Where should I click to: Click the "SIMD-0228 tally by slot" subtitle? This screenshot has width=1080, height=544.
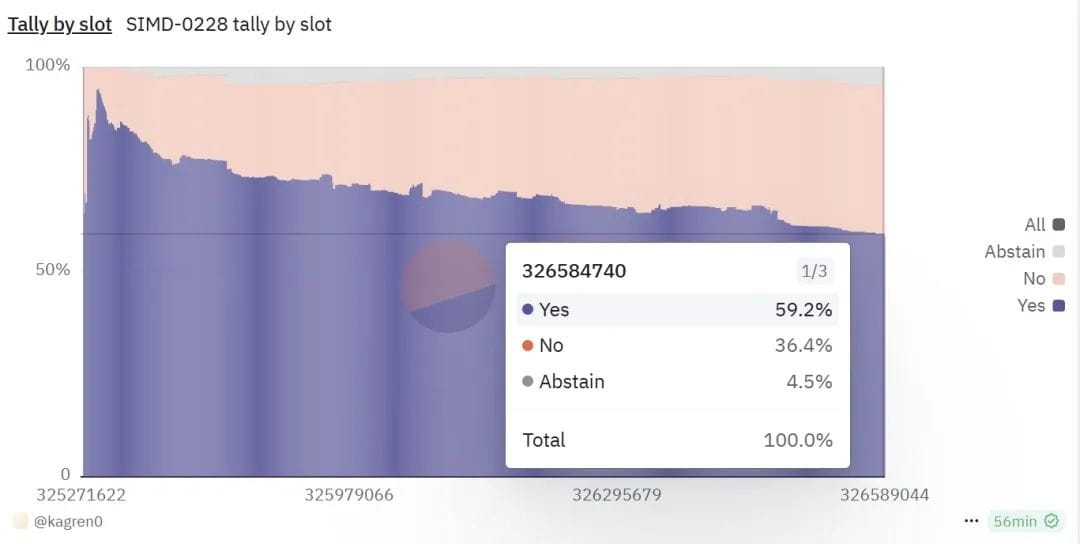click(x=228, y=24)
